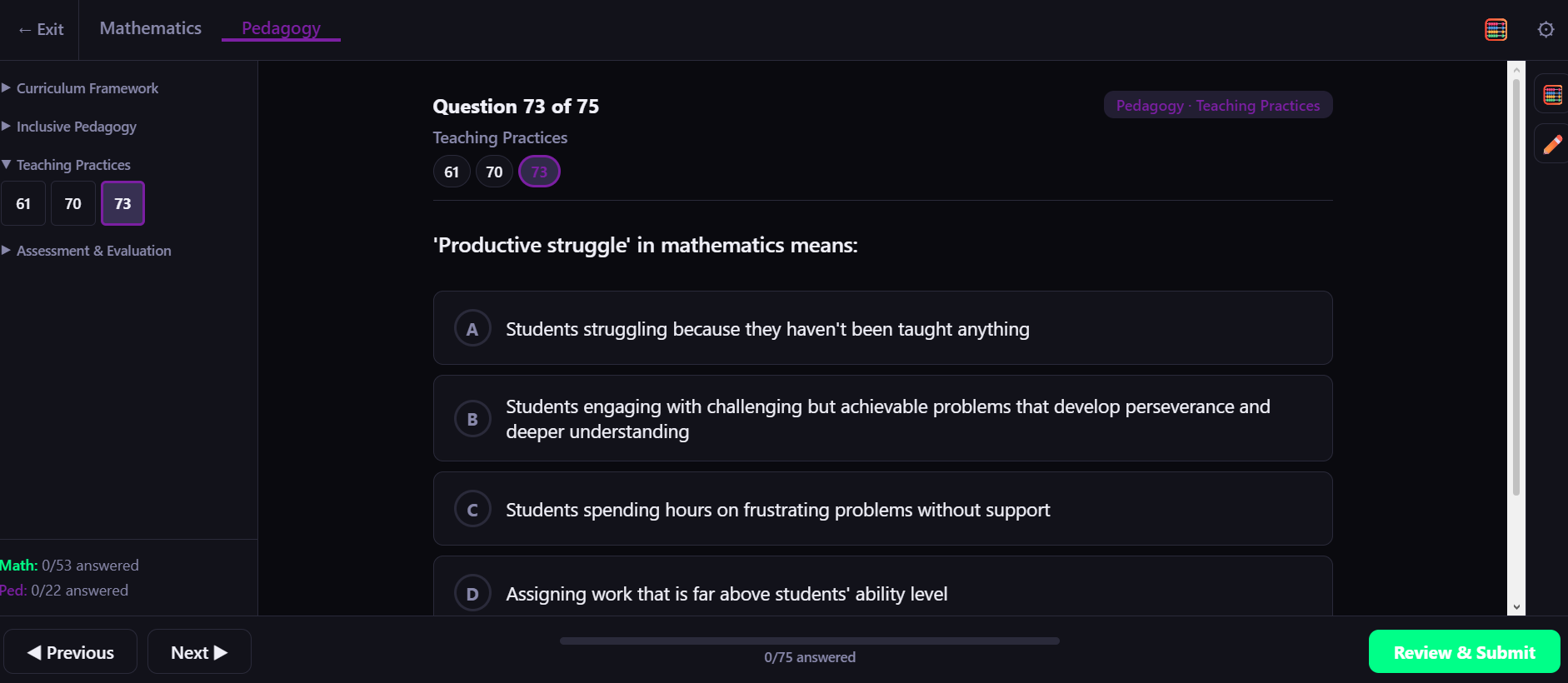Jump to question 61 in sidebar
Image resolution: width=1568 pixels, height=683 pixels.
(23, 204)
